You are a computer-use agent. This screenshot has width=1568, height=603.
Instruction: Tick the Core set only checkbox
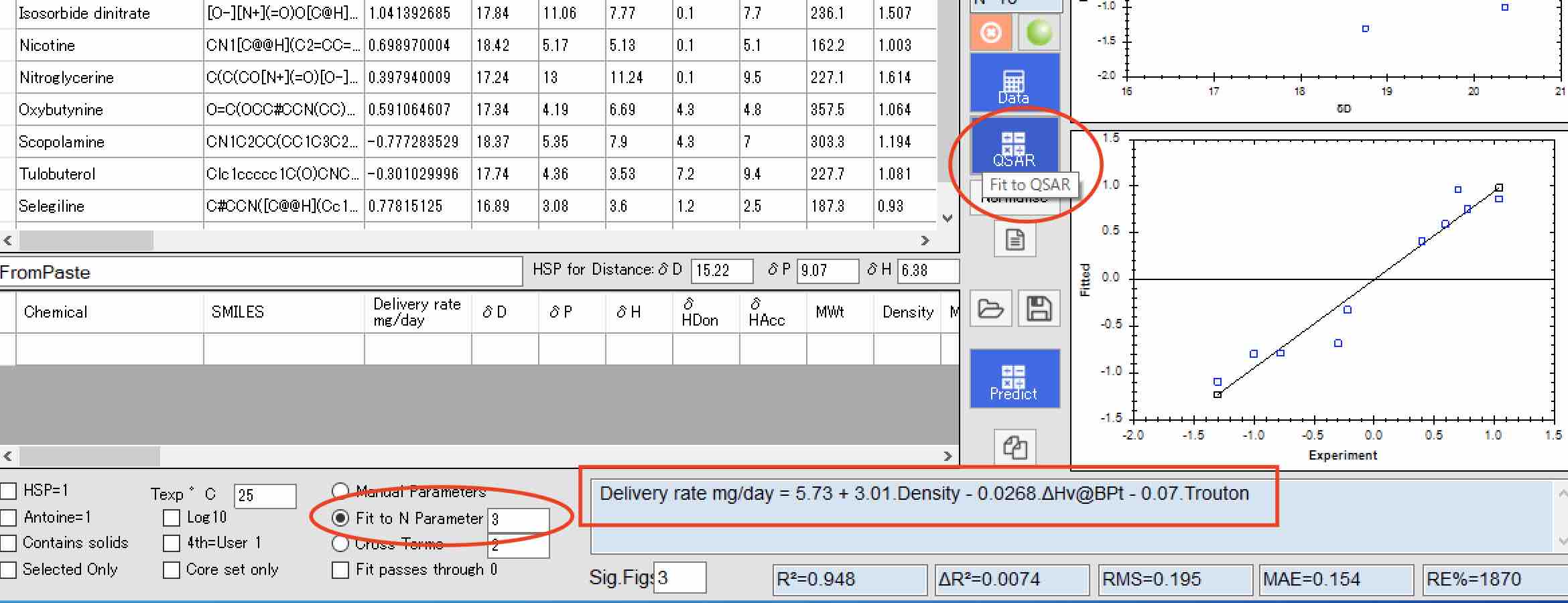click(172, 569)
